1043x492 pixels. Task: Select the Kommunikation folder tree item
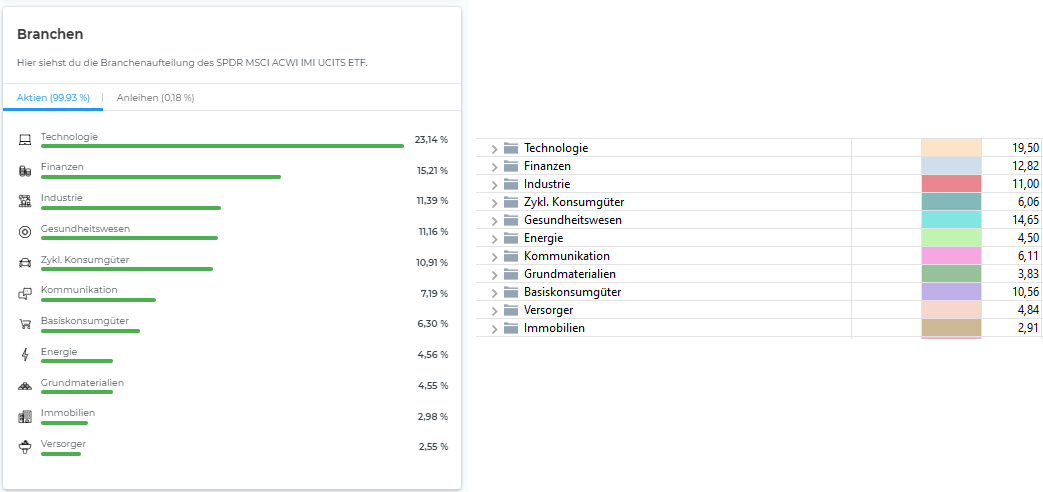pyautogui.click(x=566, y=256)
